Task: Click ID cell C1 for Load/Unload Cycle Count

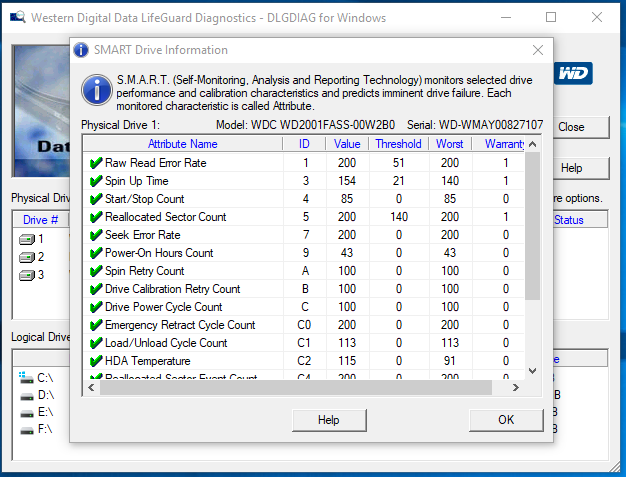Action: (x=304, y=343)
